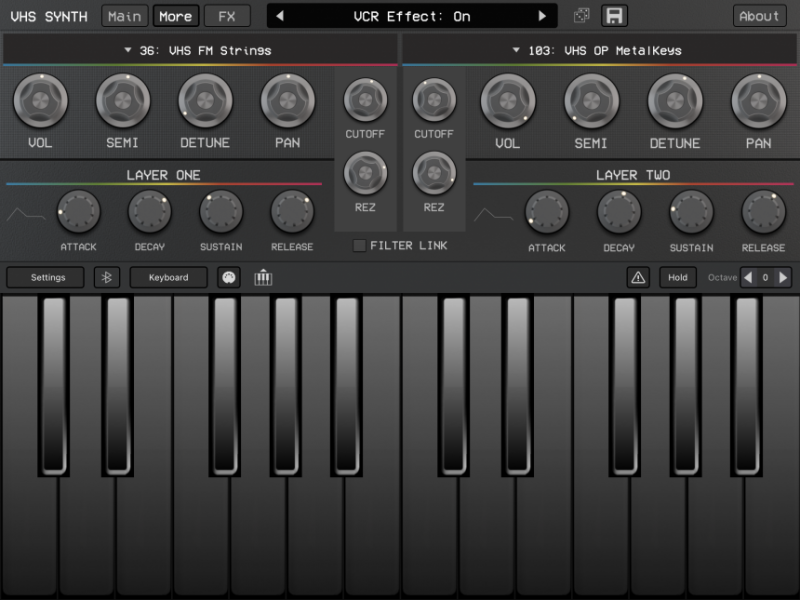800x600 pixels.
Task: Open the MIDI connection settings icon
Action: (228, 277)
